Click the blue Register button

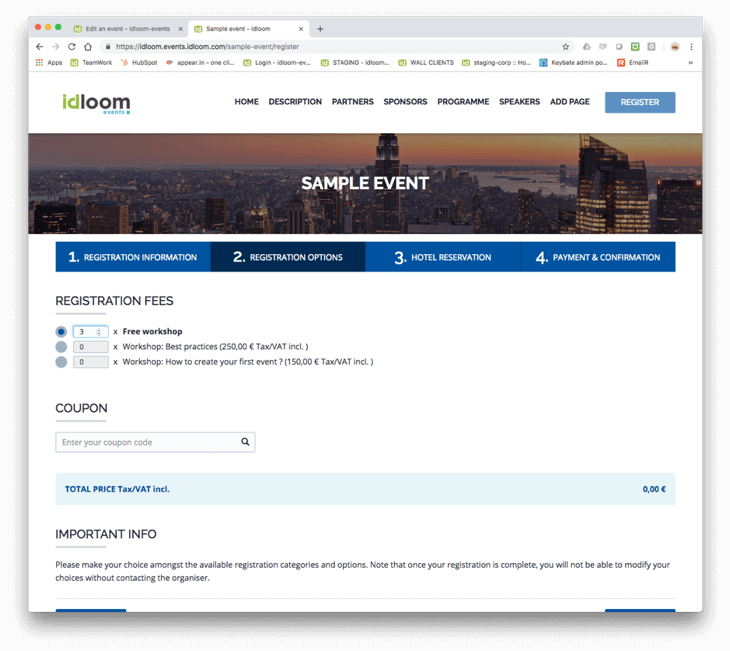coord(639,102)
